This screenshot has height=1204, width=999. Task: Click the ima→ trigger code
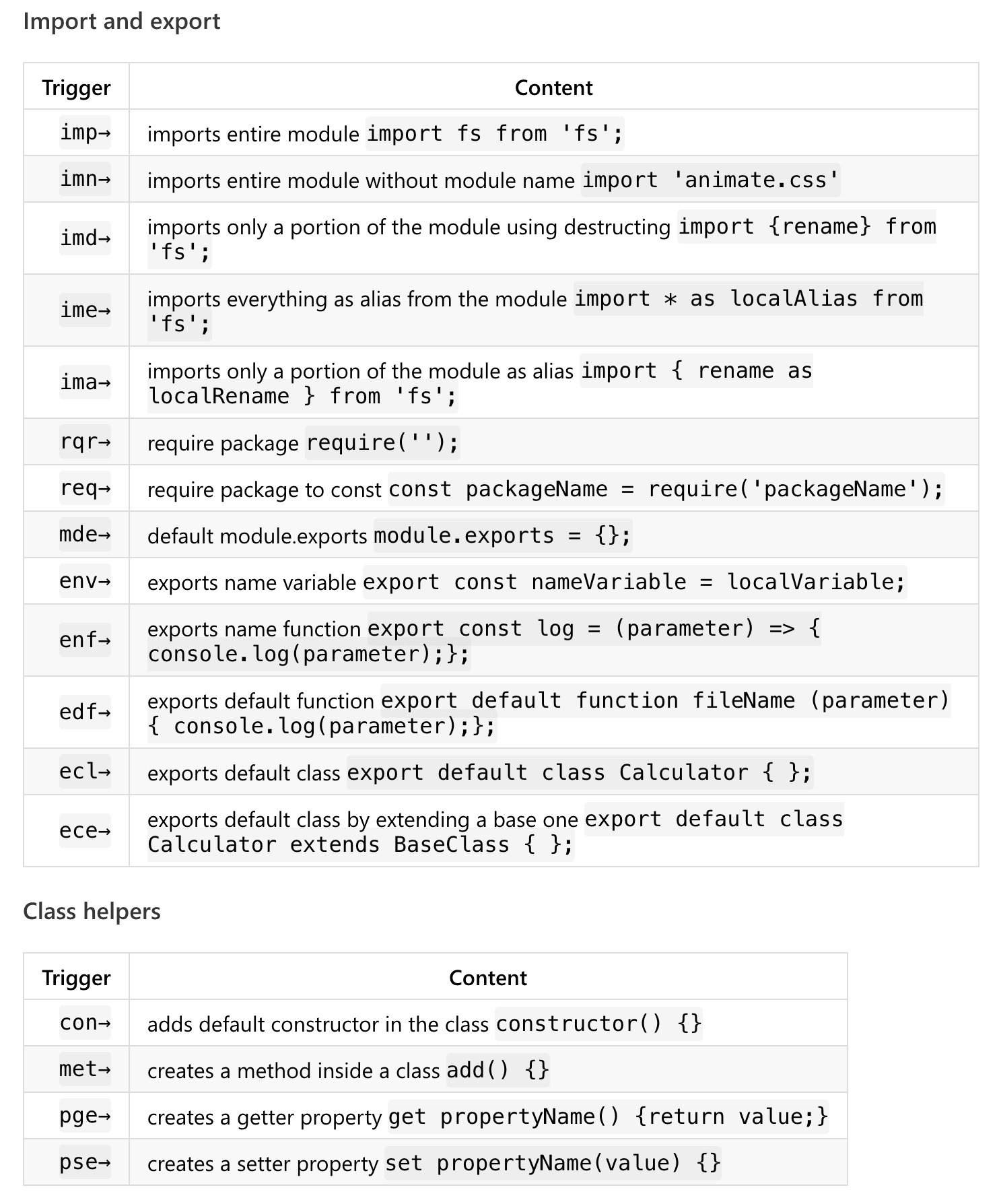coord(85,382)
